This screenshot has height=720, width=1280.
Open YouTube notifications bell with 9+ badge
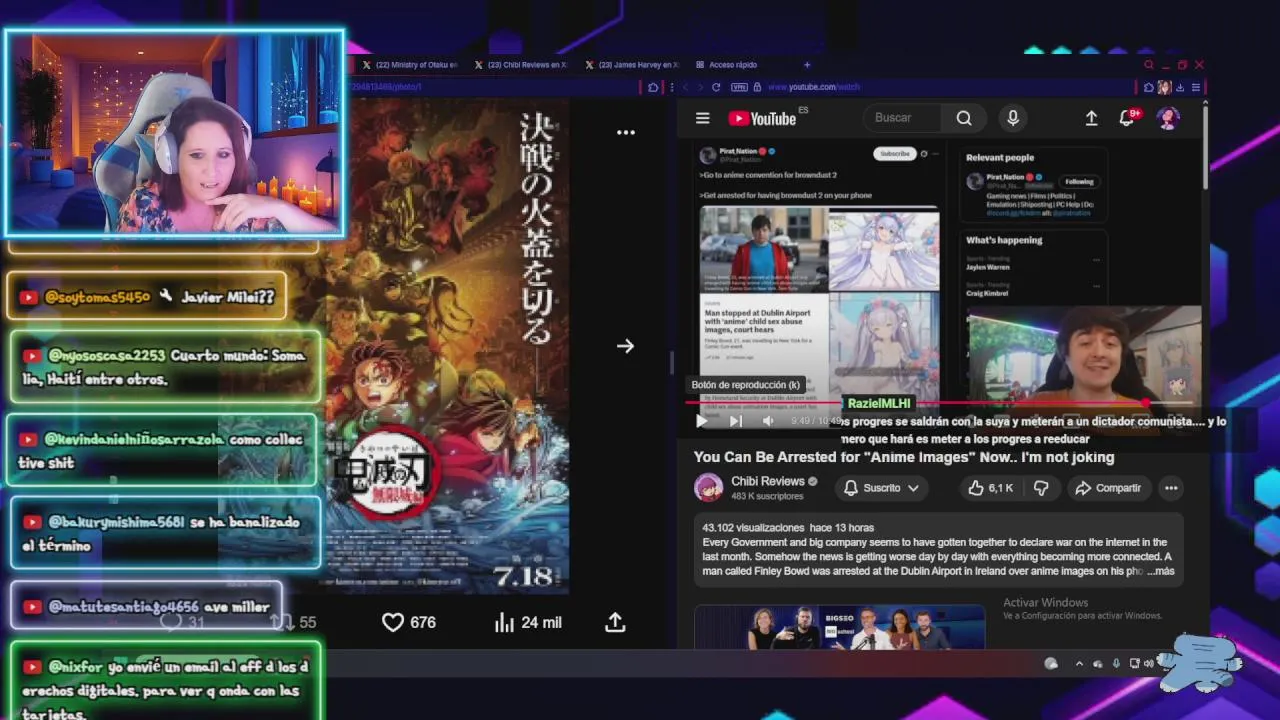(1128, 118)
